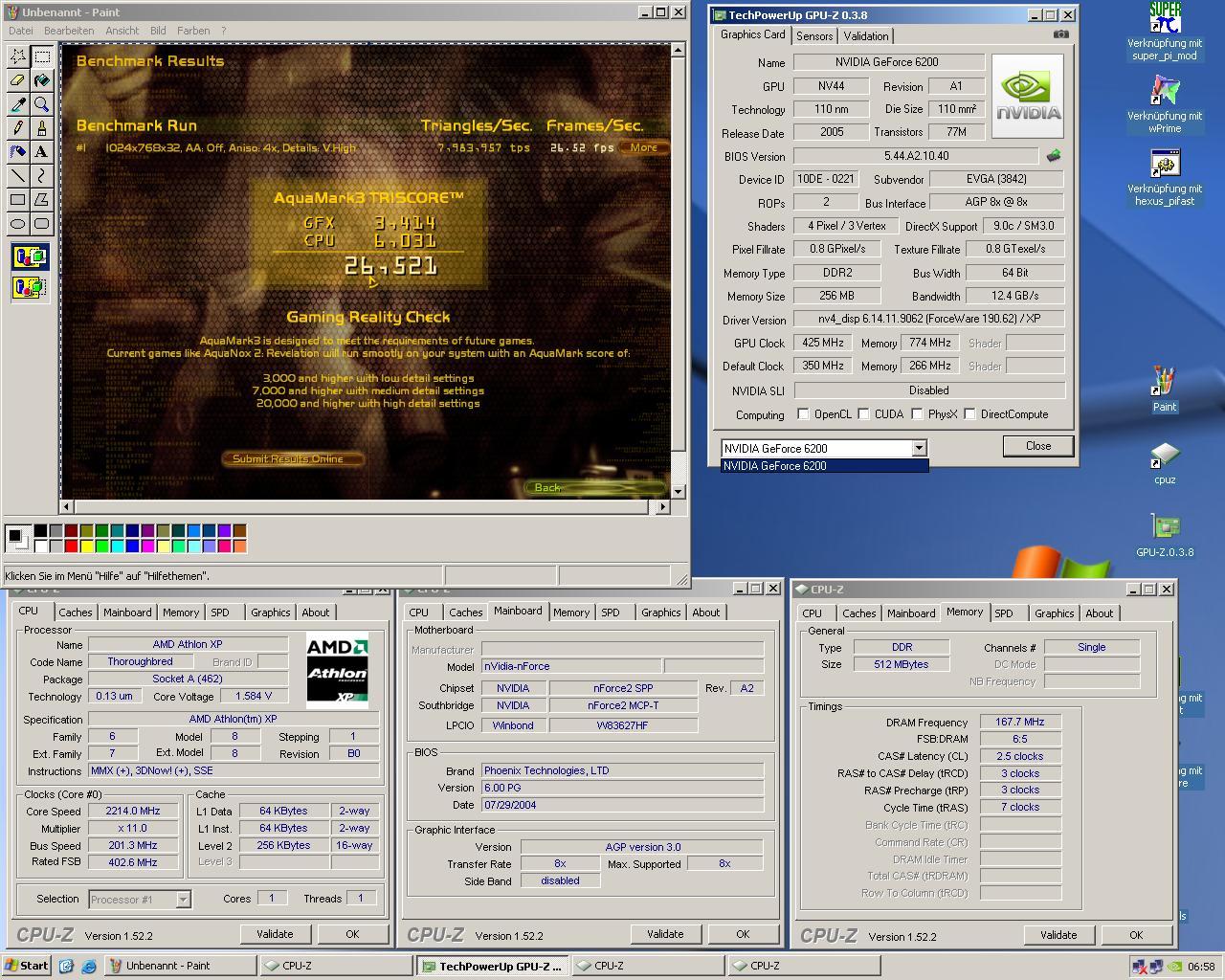
Task: Click the GPU-Z screenshot camera icon
Action: coord(1060,34)
